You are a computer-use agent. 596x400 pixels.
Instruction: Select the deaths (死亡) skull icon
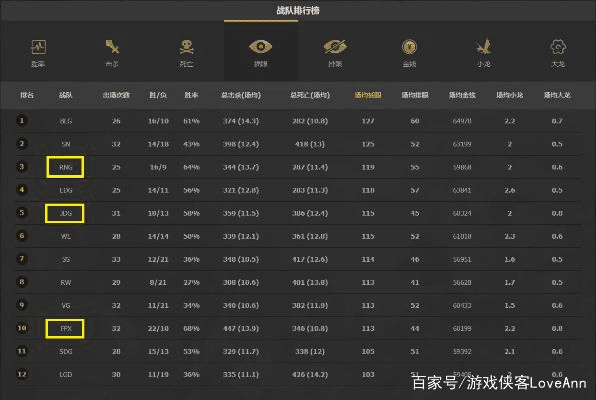click(x=187, y=47)
